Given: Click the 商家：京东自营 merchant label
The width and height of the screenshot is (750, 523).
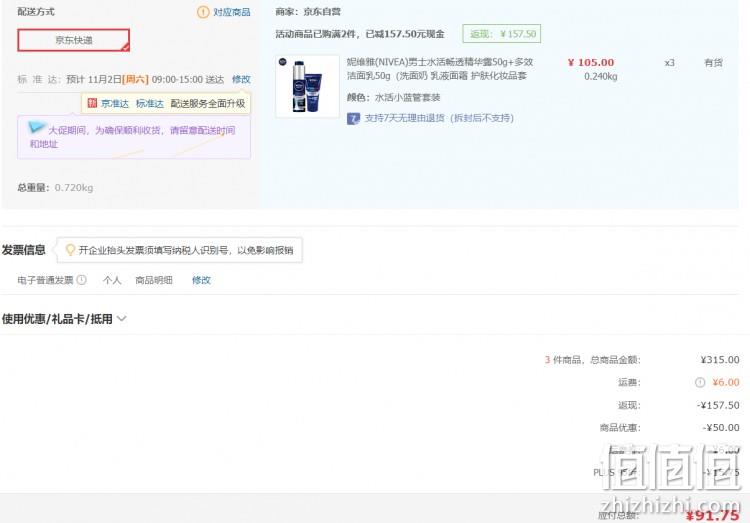Looking at the screenshot, I should click(x=308, y=11).
